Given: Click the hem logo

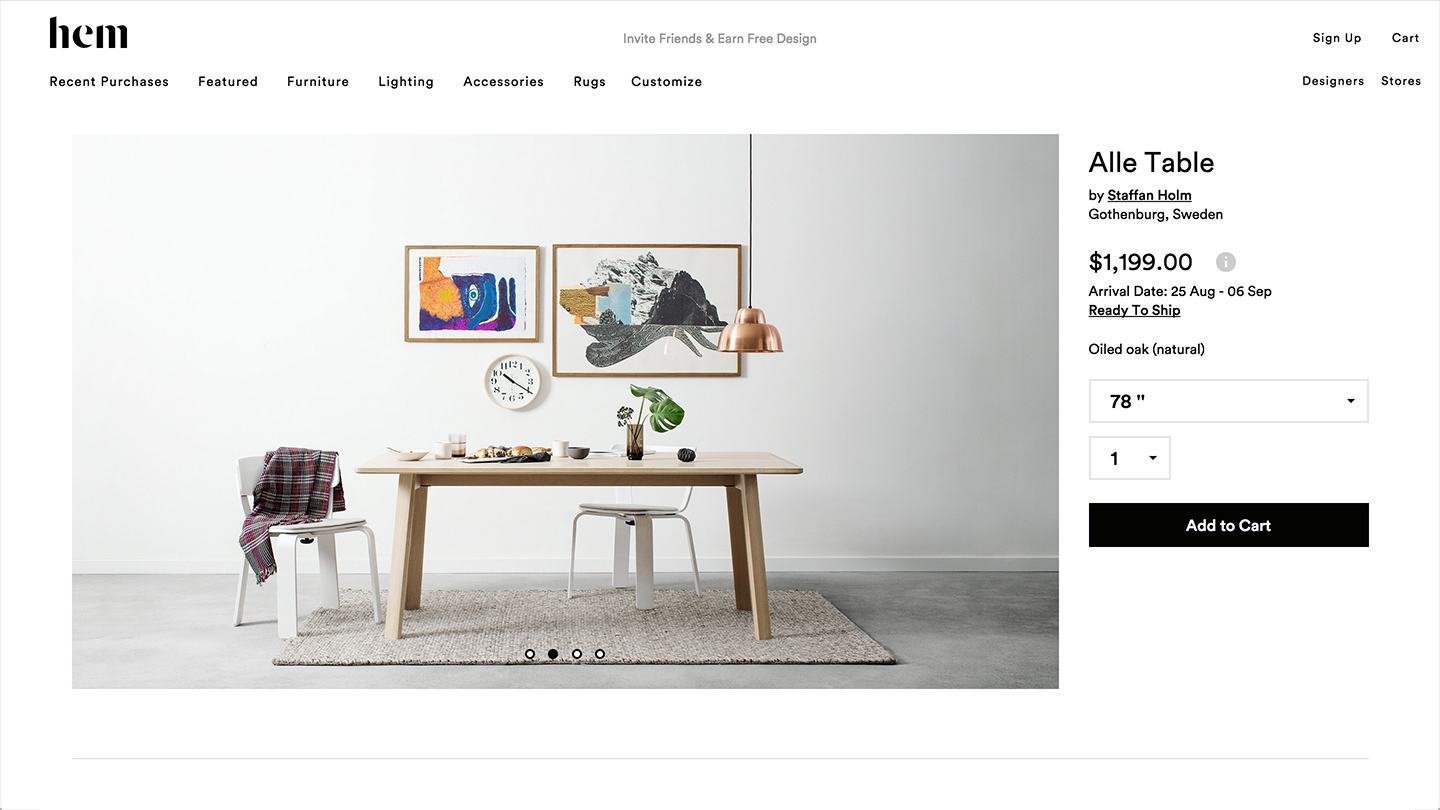Looking at the screenshot, I should click(x=88, y=33).
